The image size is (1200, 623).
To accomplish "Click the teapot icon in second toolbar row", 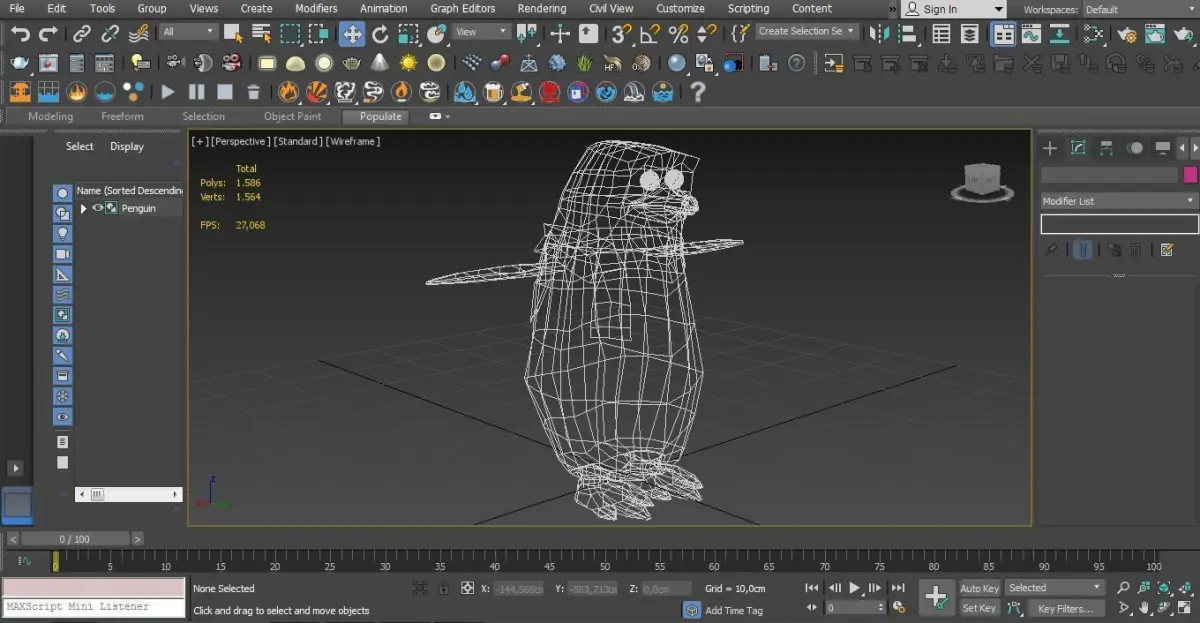I will click(x=20, y=63).
